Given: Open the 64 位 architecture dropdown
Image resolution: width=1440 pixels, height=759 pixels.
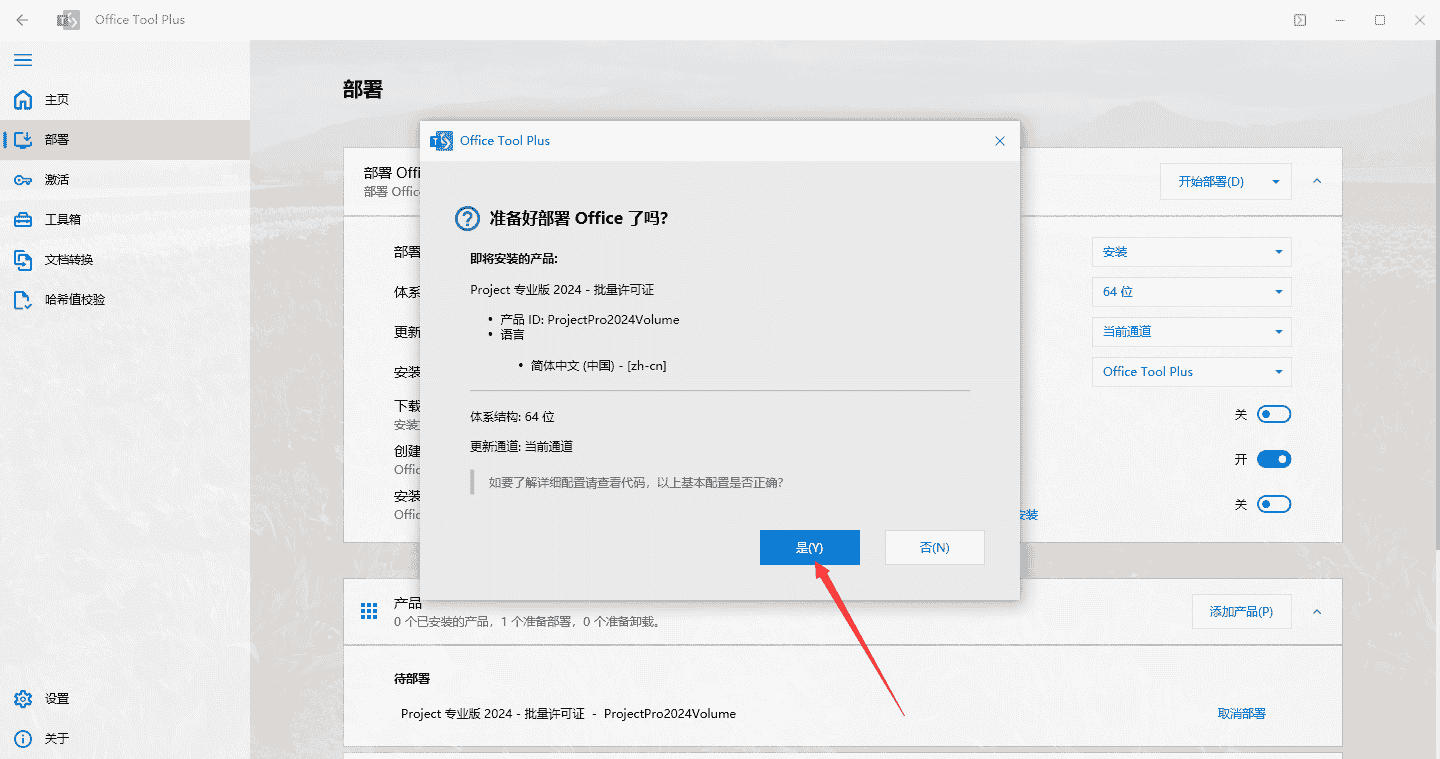Looking at the screenshot, I should (x=1192, y=292).
